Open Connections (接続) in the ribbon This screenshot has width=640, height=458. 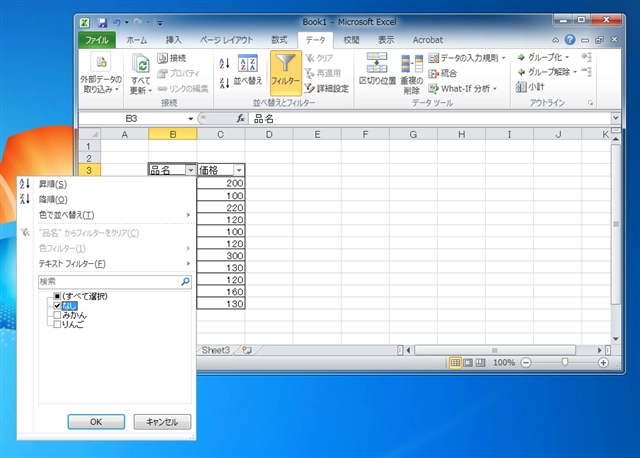(x=172, y=58)
